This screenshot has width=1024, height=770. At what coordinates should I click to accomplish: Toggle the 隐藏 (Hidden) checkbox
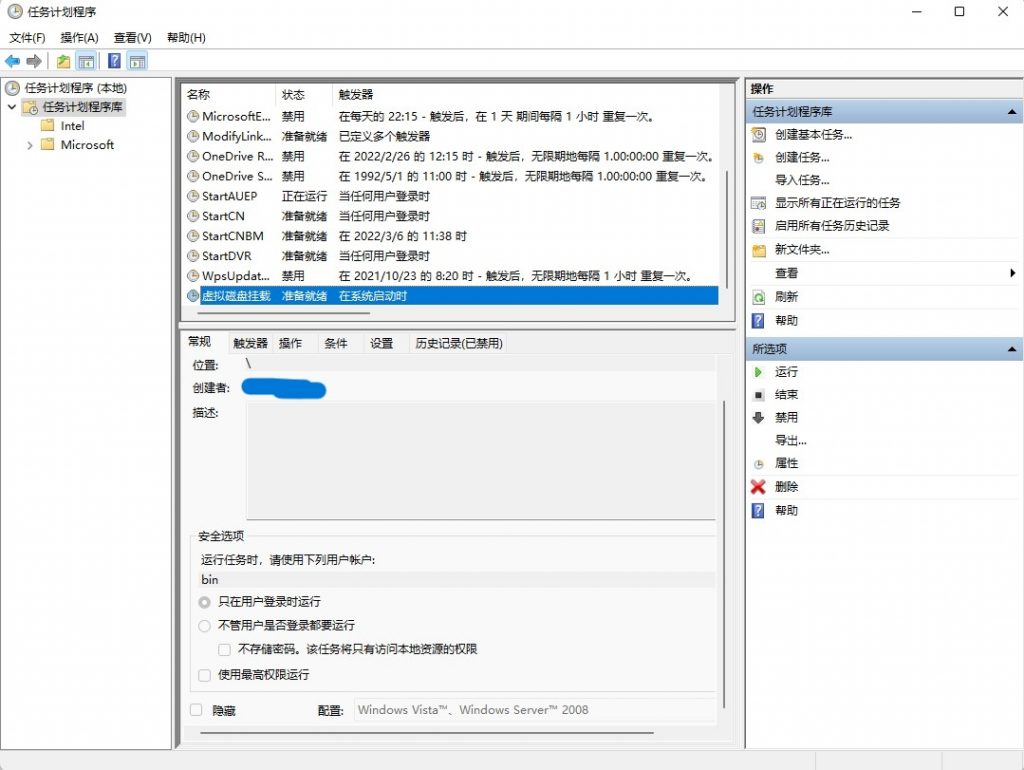point(196,710)
